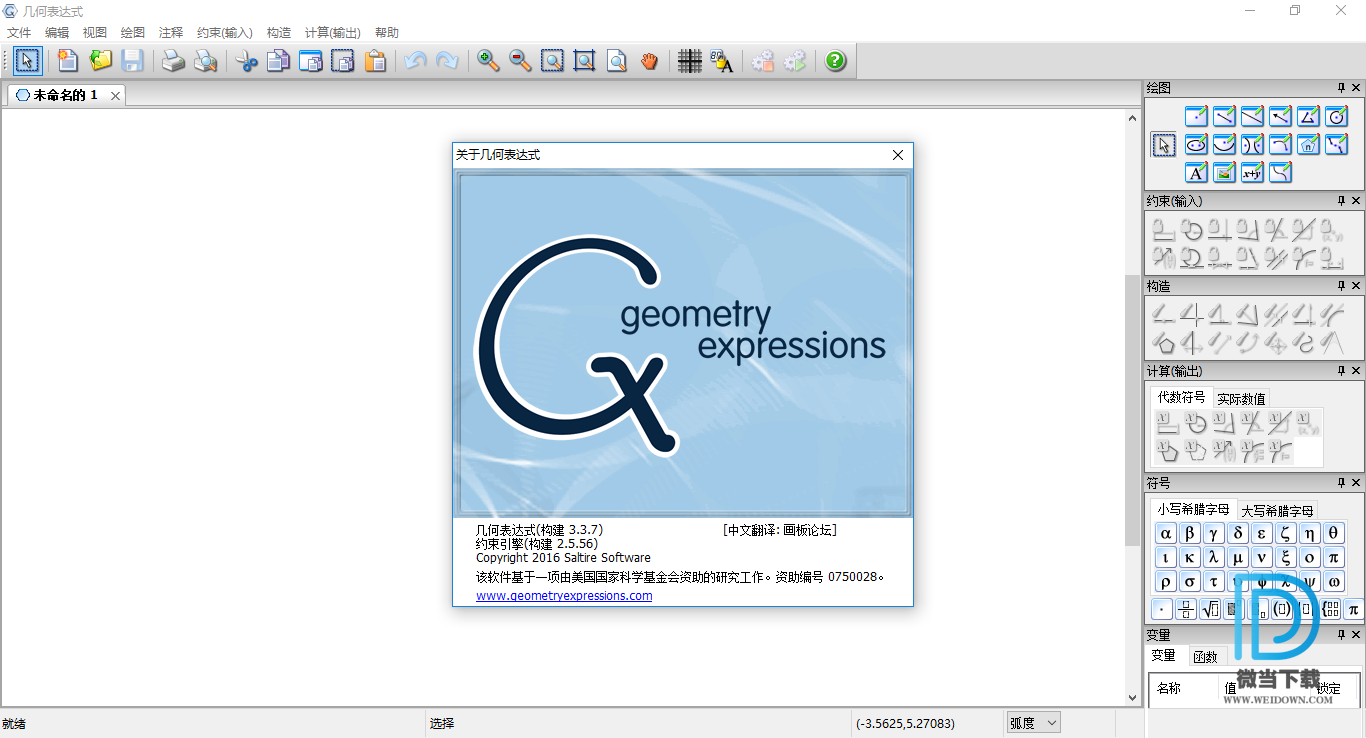1366x738 pixels.
Task: Open the 视图 menu
Action: (95, 33)
